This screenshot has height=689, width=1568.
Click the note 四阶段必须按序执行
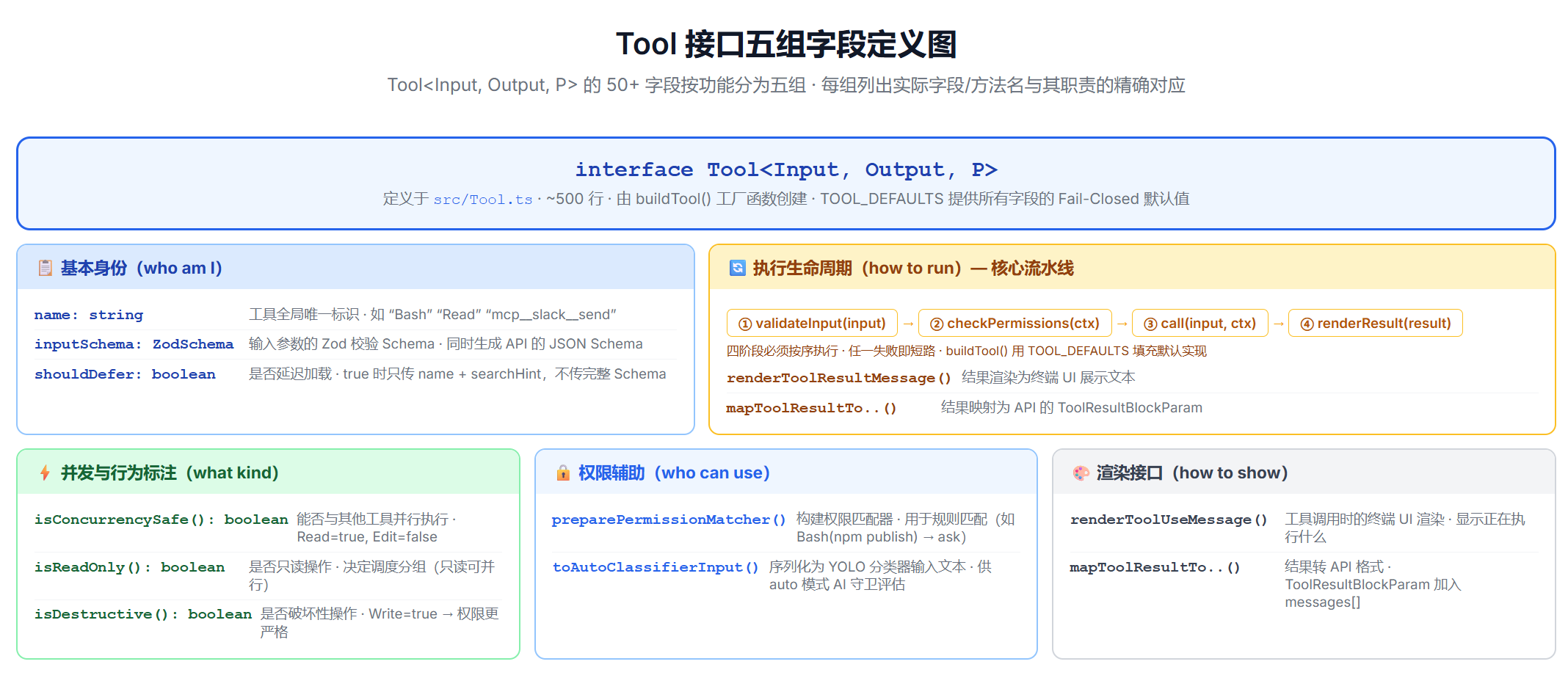coord(966,351)
